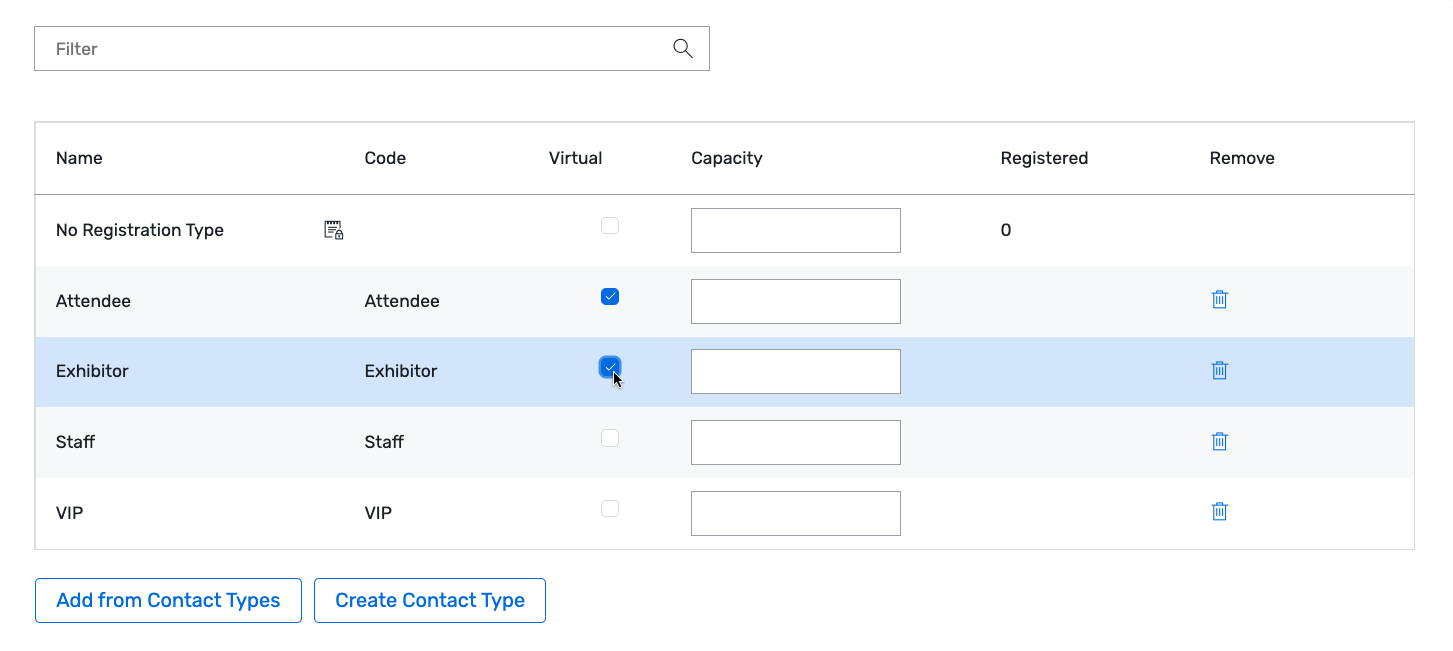Image resolution: width=1453 pixels, height=651 pixels.
Task: Click the Registered count 0
Action: [1006, 230]
